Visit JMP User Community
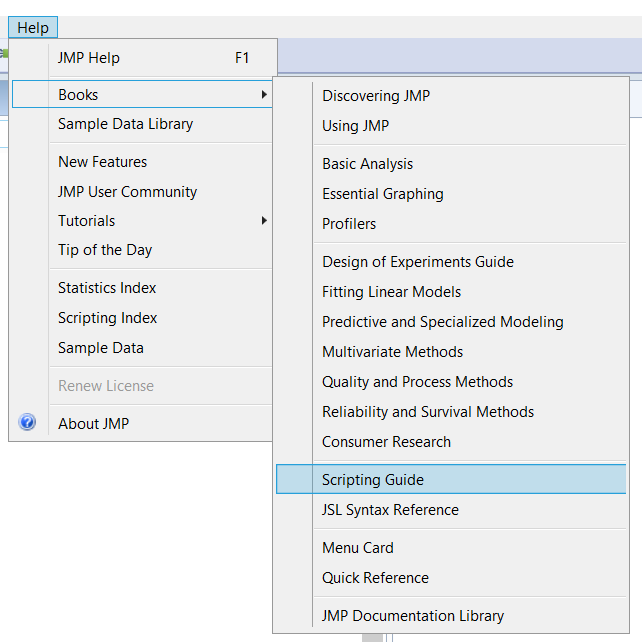The width and height of the screenshot is (642, 642). coord(127,192)
